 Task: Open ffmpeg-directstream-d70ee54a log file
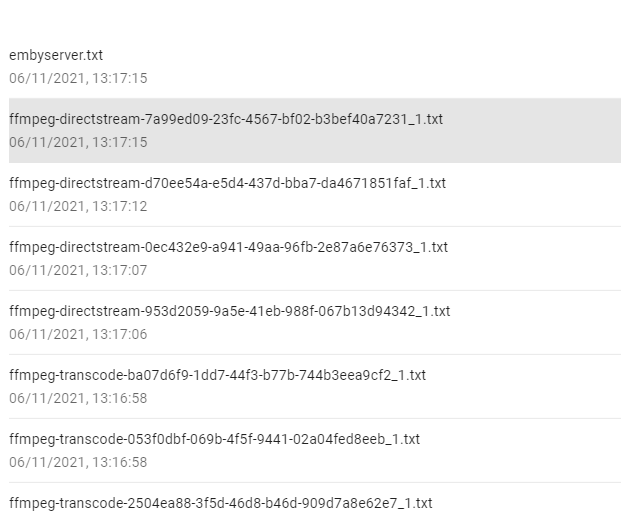click(x=227, y=184)
